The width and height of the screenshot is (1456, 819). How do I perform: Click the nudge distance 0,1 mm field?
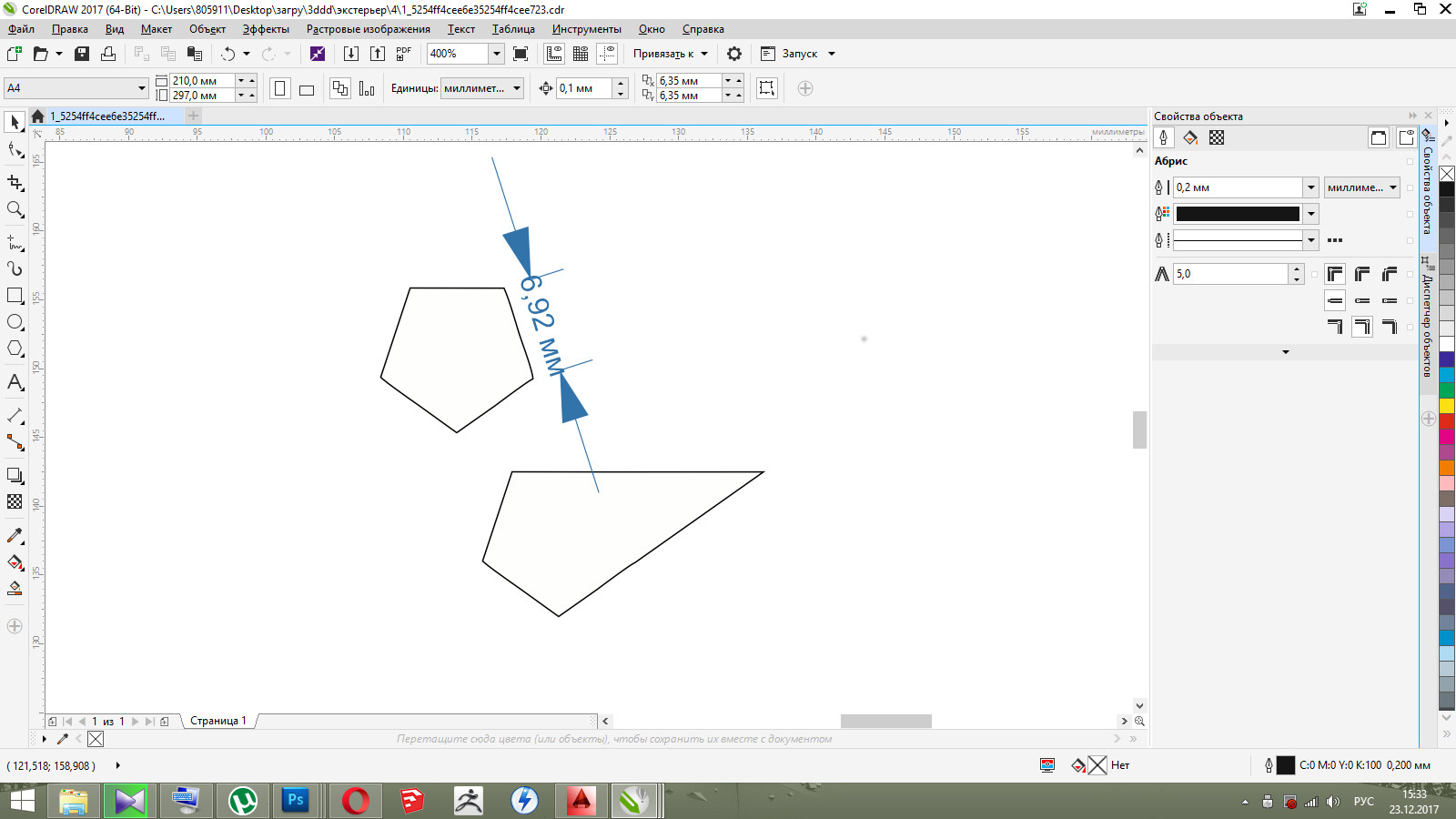(585, 88)
